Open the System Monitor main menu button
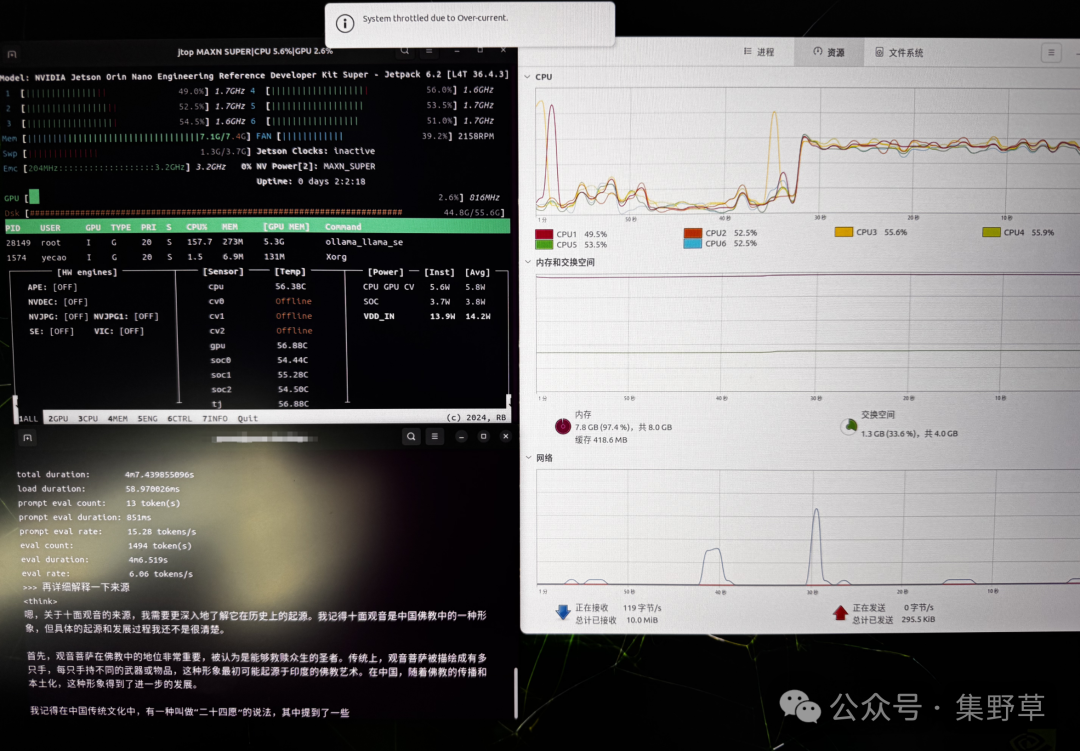Screen dimensions: 1080x751 (x=1051, y=52)
